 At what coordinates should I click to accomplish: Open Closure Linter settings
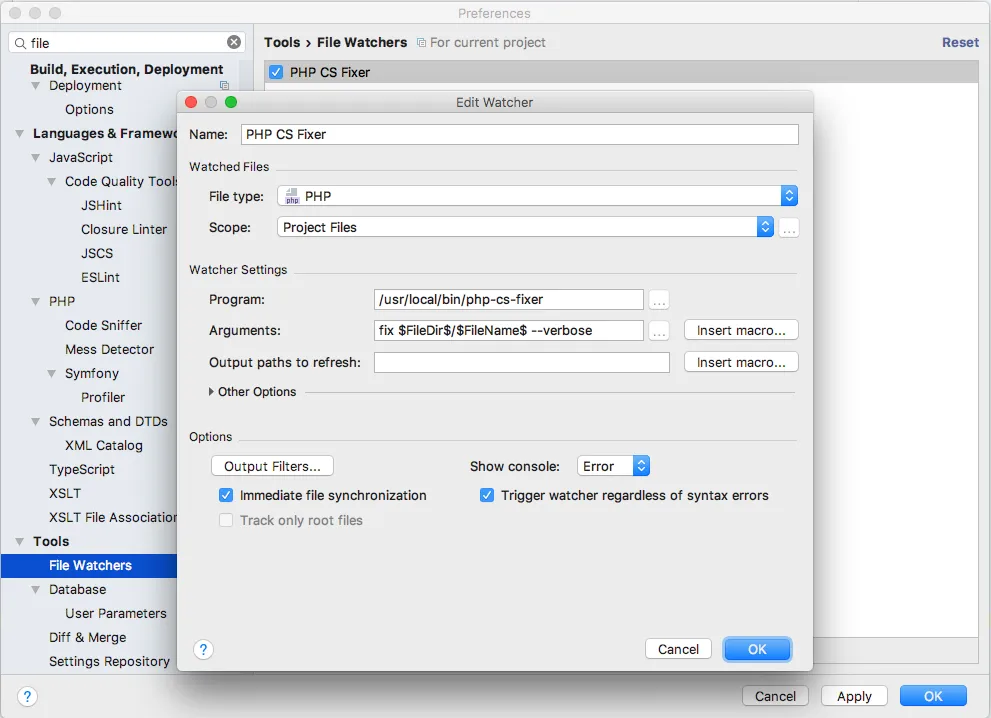point(124,229)
